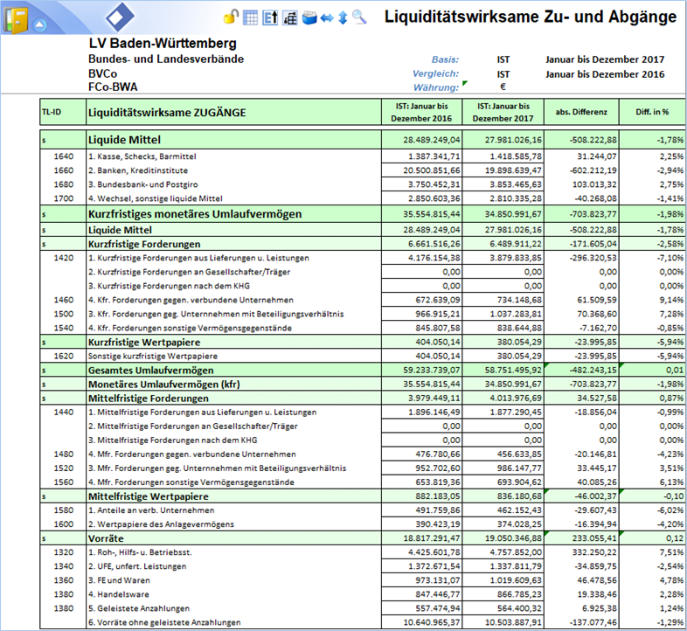
Task: Click the sort ascending icon
Action: [270, 17]
